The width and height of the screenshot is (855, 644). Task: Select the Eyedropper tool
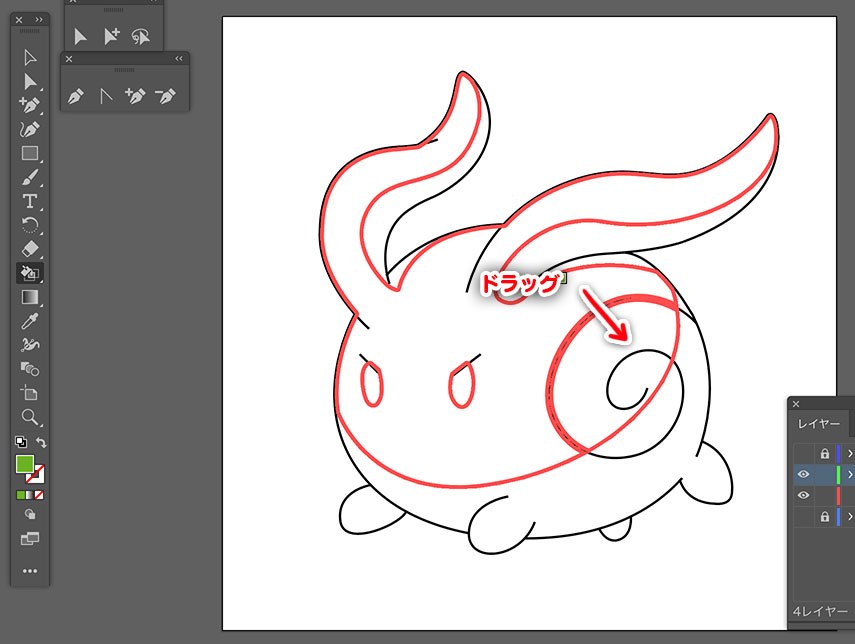pyautogui.click(x=30, y=321)
